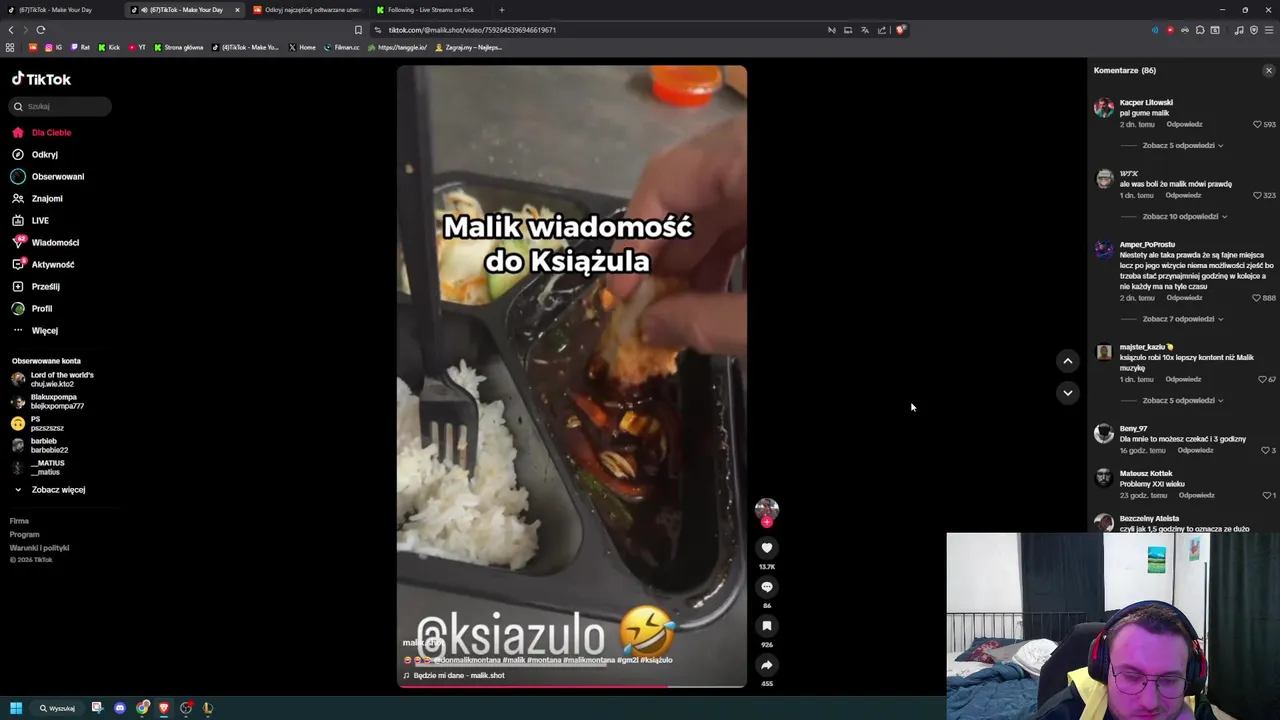This screenshot has height=720, width=1280.
Task: Like majster_kaziu comment with 67 likes
Action: pos(1262,380)
